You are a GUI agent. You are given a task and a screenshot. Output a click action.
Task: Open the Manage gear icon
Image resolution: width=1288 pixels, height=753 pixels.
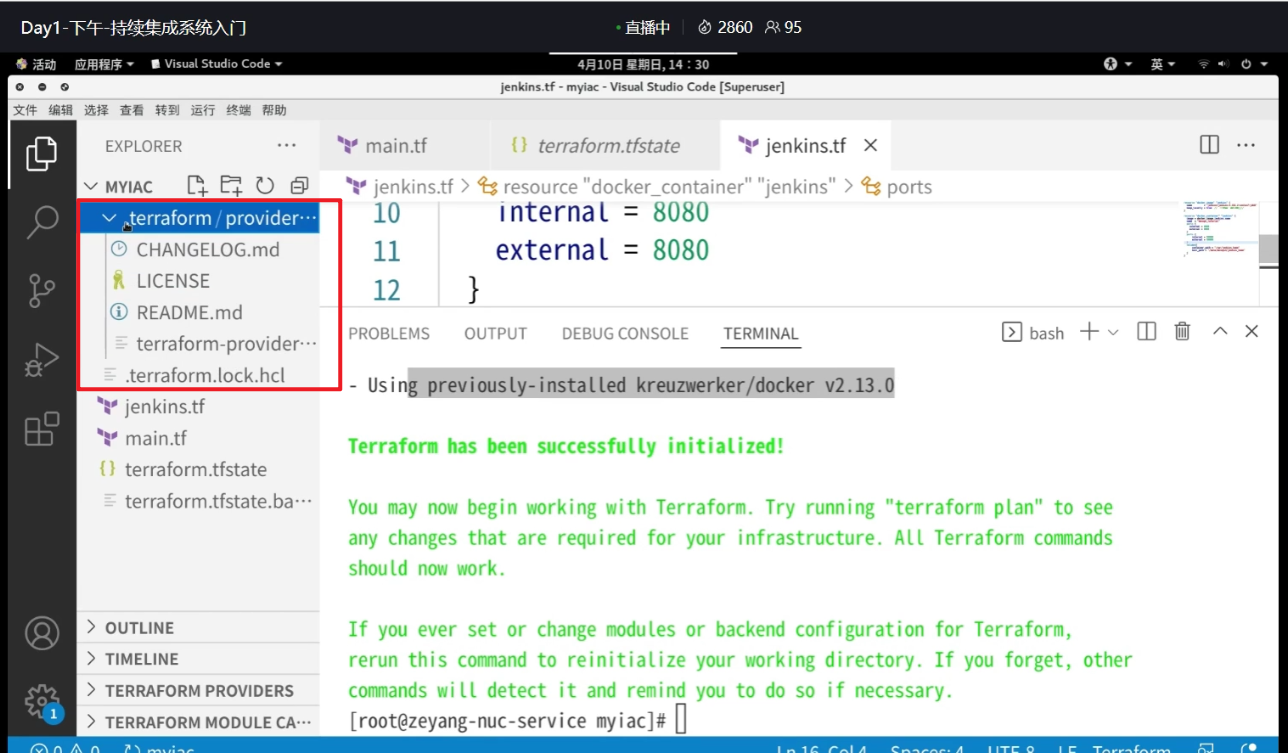(42, 701)
